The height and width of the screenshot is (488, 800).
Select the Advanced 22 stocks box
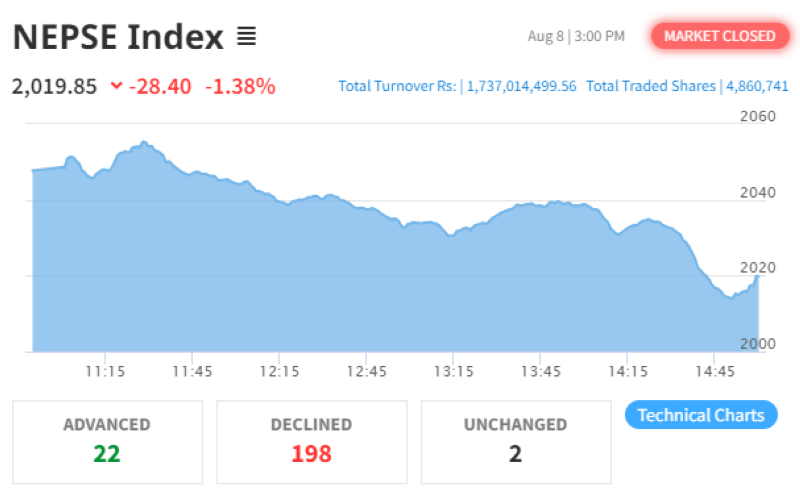107,441
